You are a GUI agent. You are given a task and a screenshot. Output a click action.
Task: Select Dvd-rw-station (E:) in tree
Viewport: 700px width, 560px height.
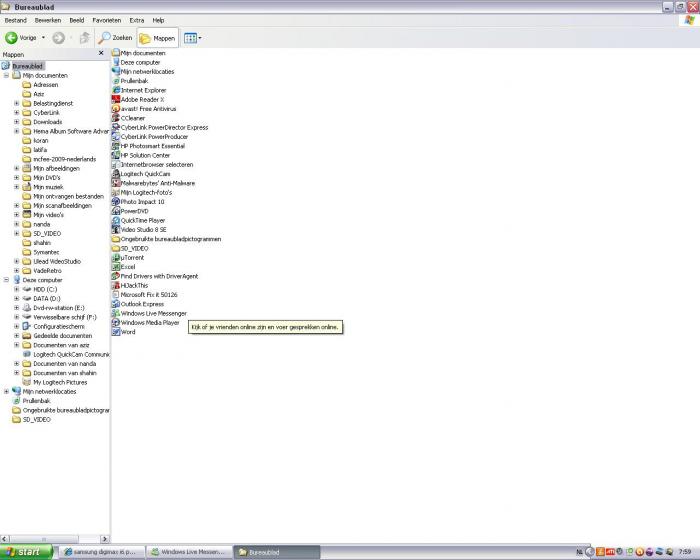pyautogui.click(x=53, y=308)
